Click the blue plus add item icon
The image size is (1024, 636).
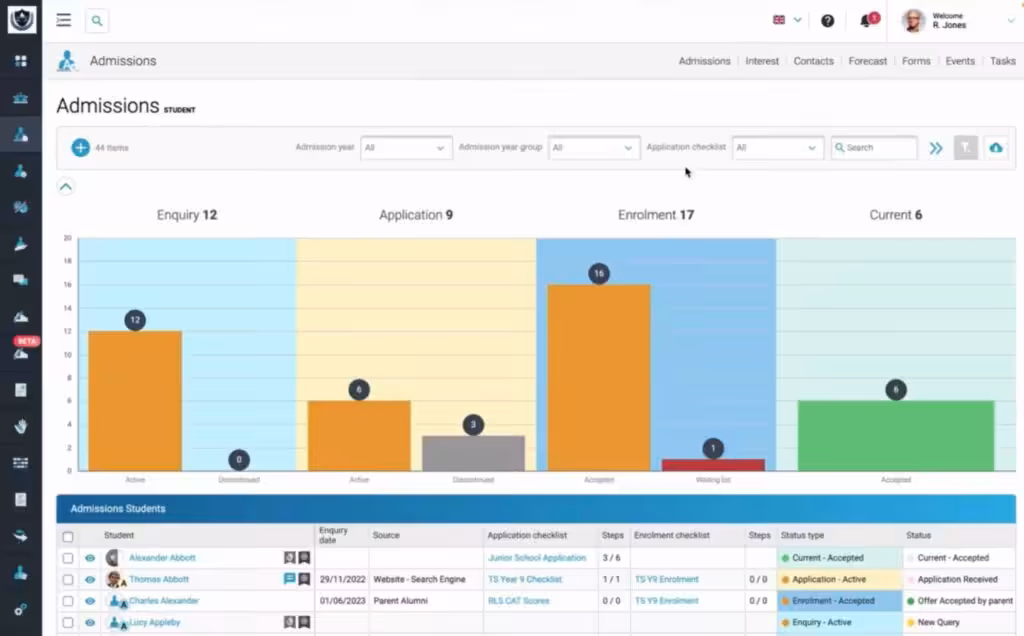pyautogui.click(x=80, y=148)
